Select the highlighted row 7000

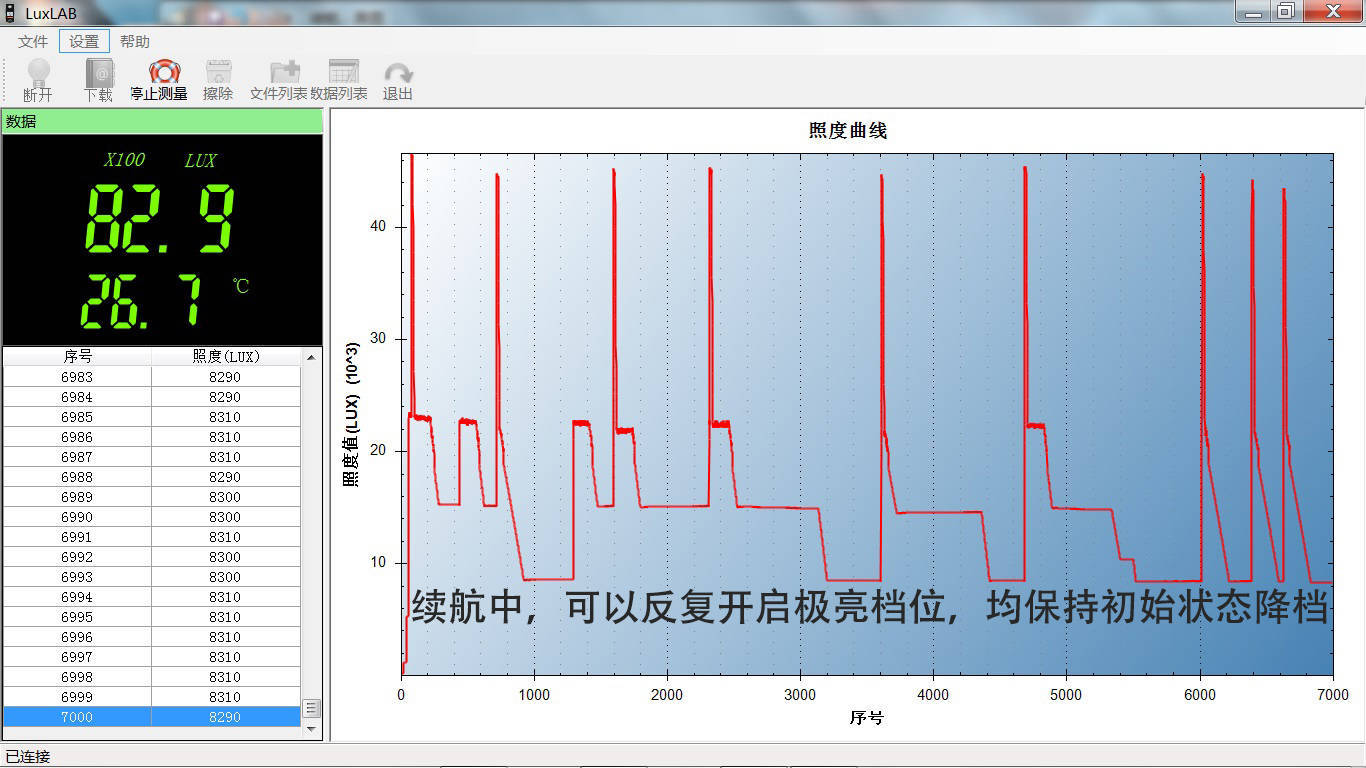[150, 717]
